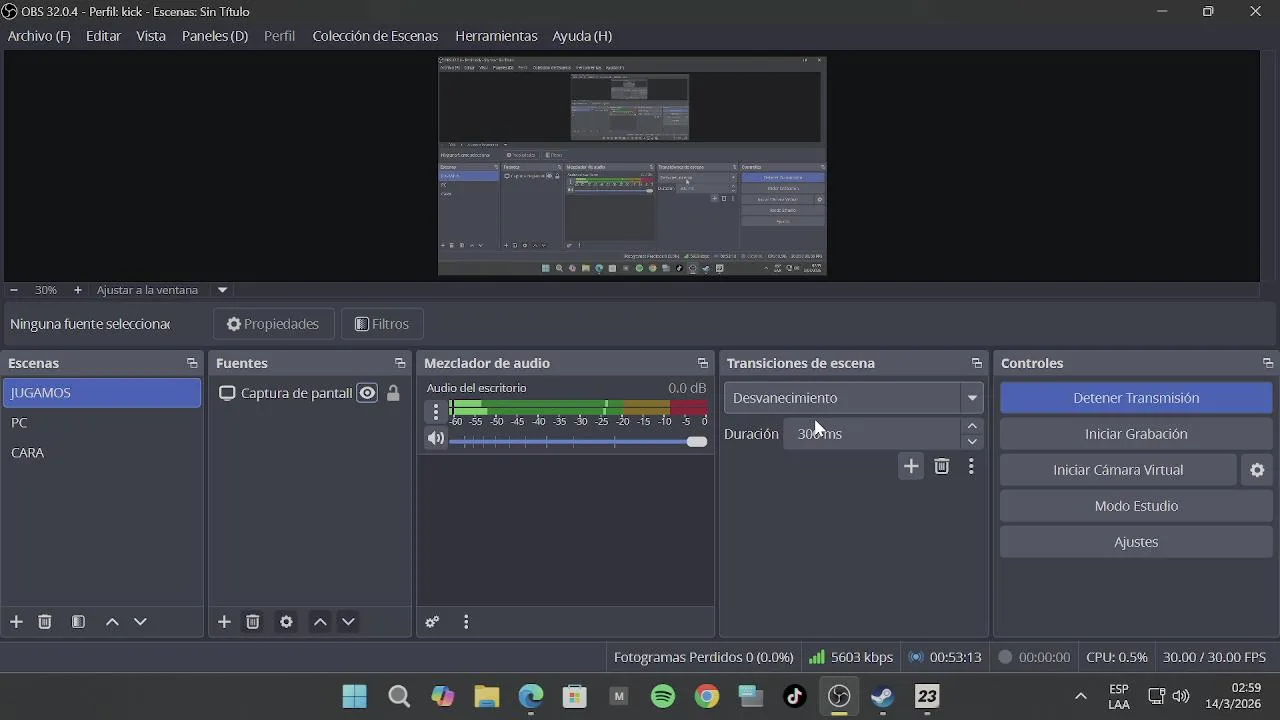Open the Vista menu
Viewport: 1280px width, 720px height.
(151, 36)
